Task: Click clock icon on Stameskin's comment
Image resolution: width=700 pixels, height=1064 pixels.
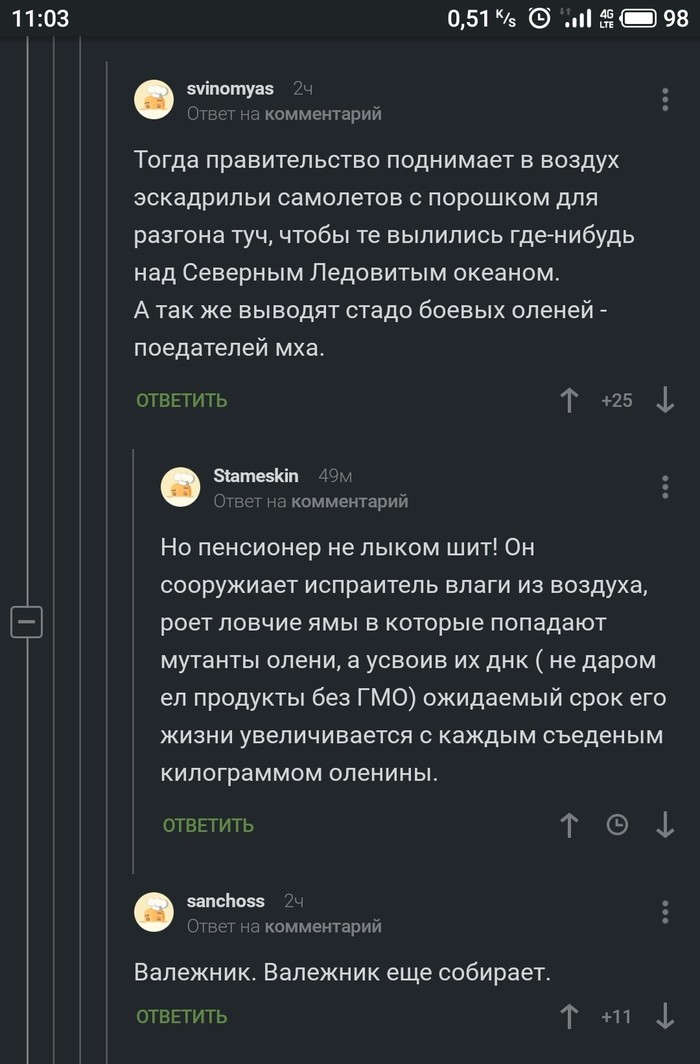Action: click(x=618, y=825)
